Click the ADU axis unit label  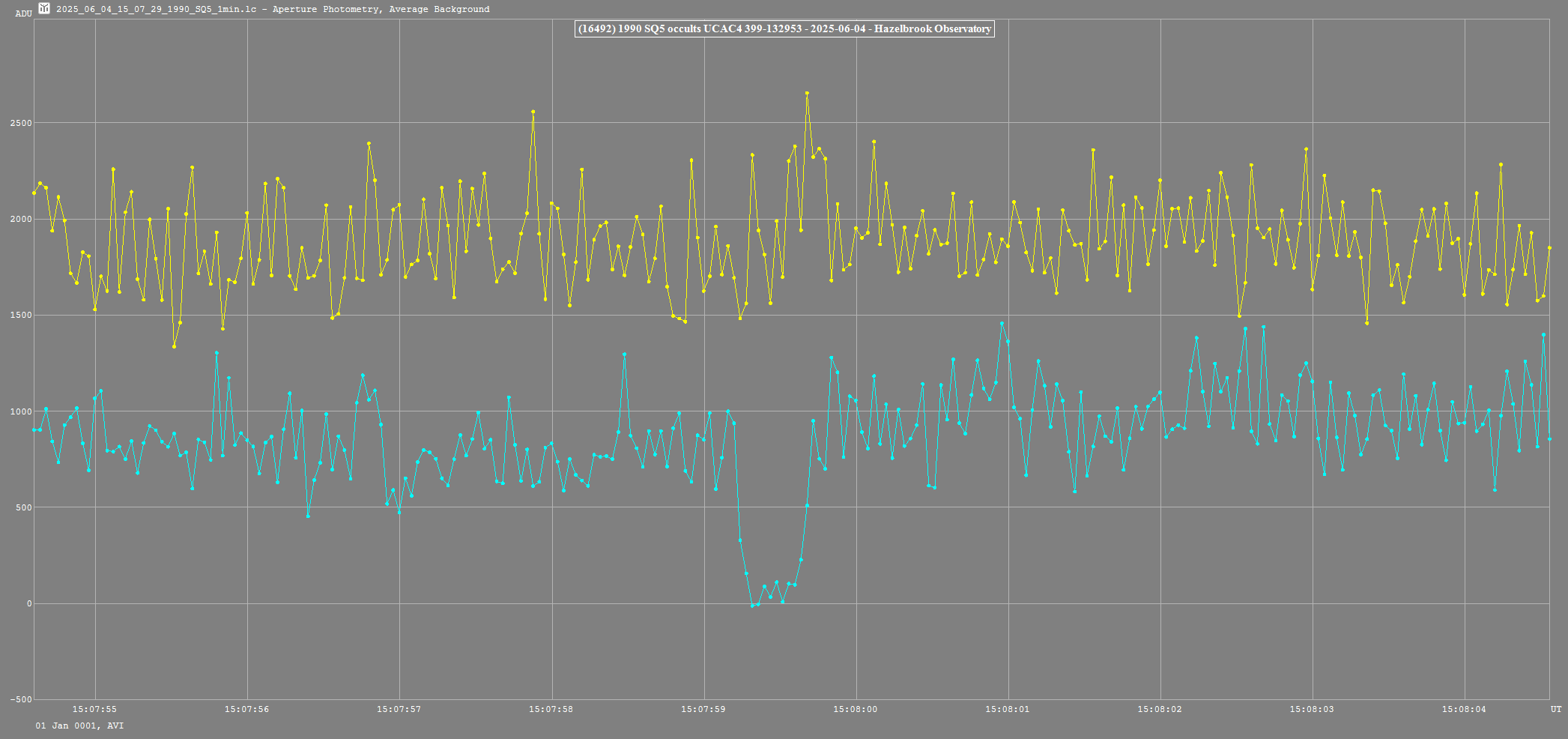[x=23, y=13]
